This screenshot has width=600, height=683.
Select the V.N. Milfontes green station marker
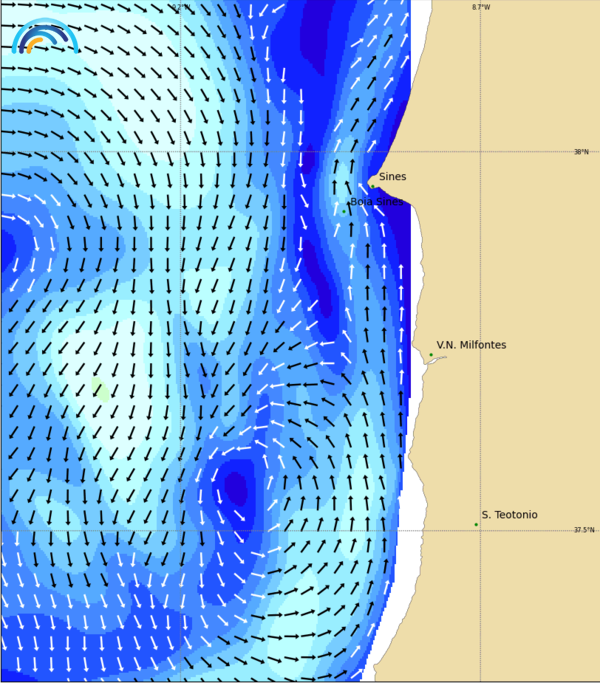pos(431,354)
